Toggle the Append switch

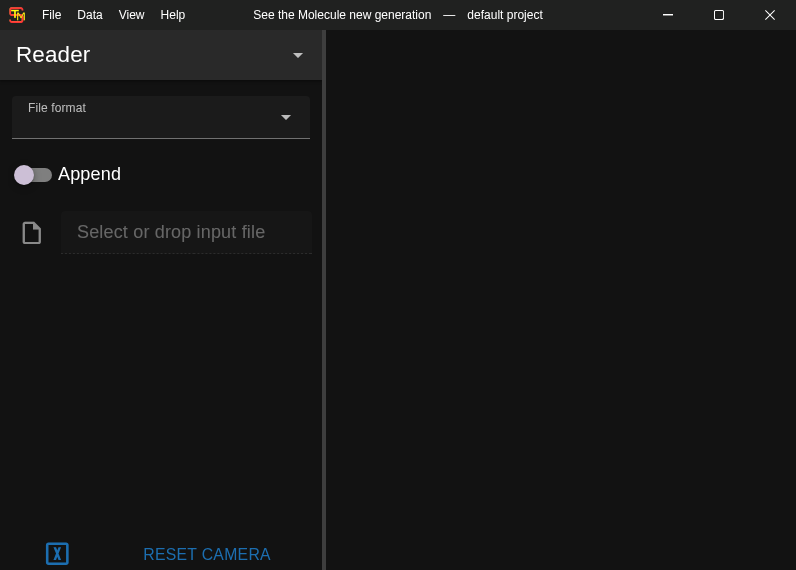pos(32,175)
